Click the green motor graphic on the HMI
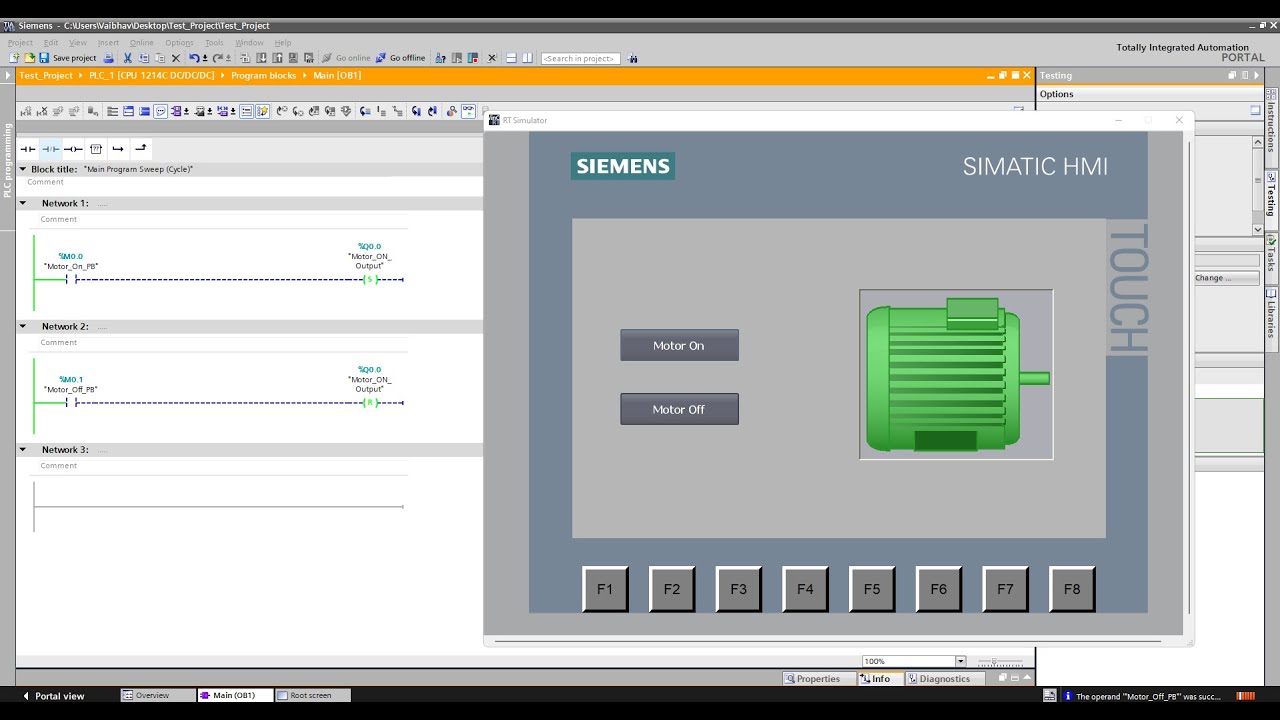Screen dimensions: 1280x720 pyautogui.click(x=956, y=375)
